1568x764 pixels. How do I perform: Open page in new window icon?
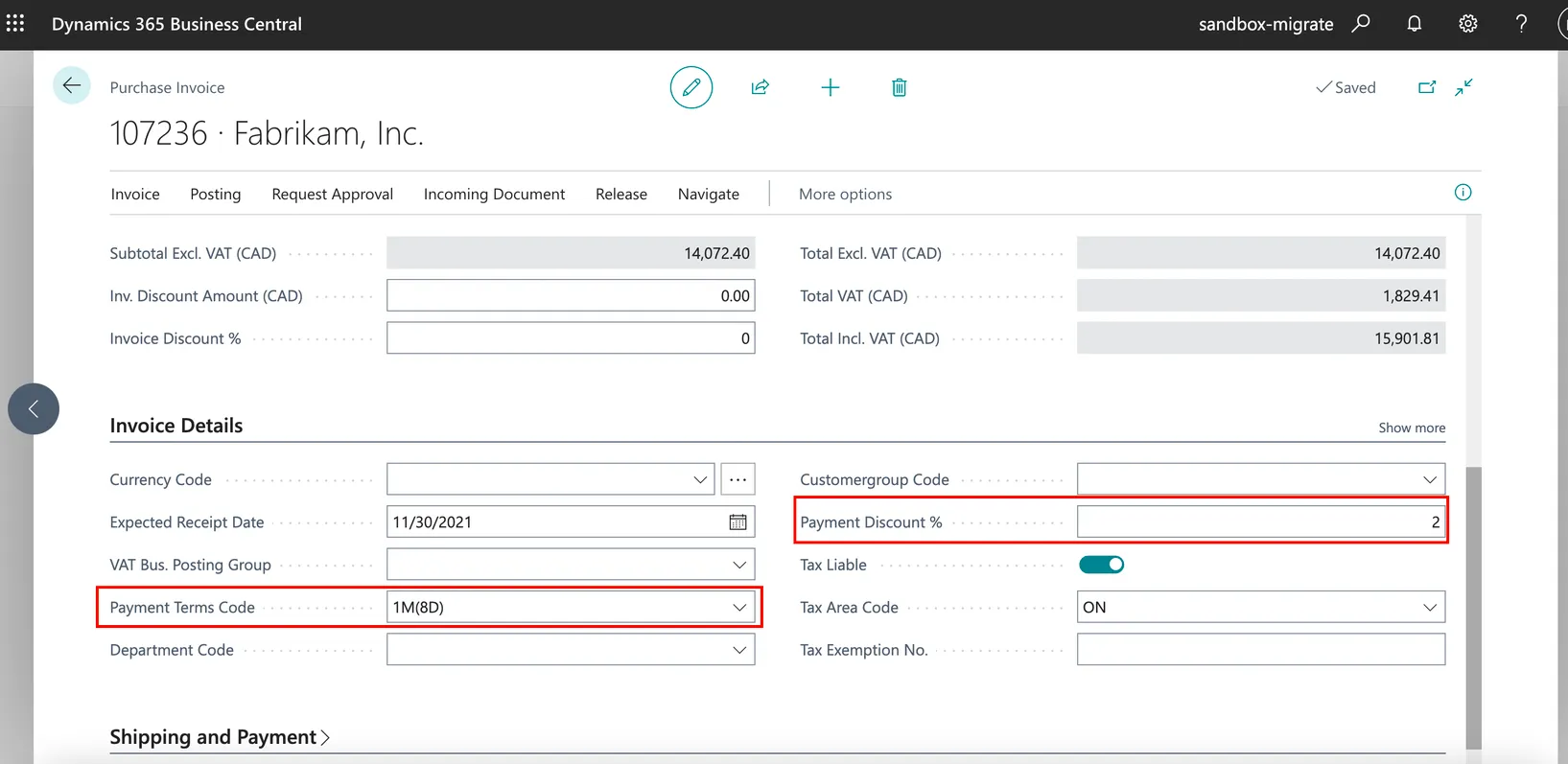(x=1427, y=87)
